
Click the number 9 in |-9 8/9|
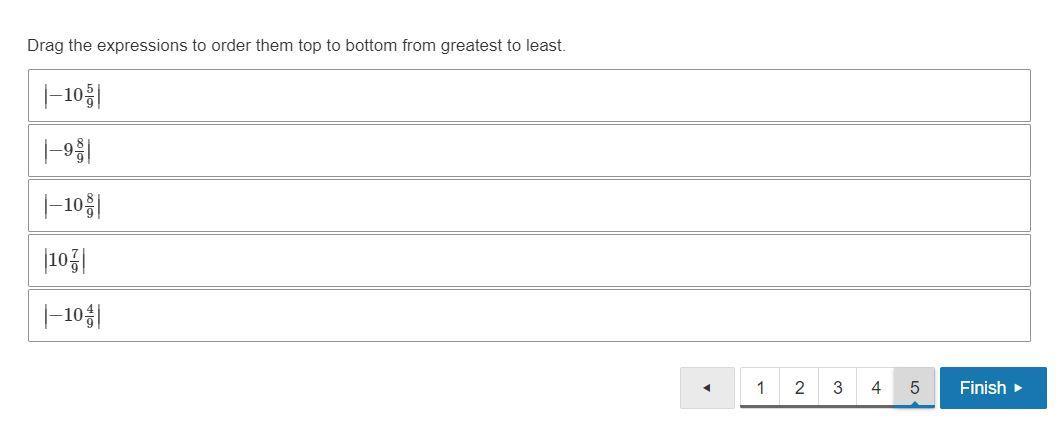coord(68,151)
